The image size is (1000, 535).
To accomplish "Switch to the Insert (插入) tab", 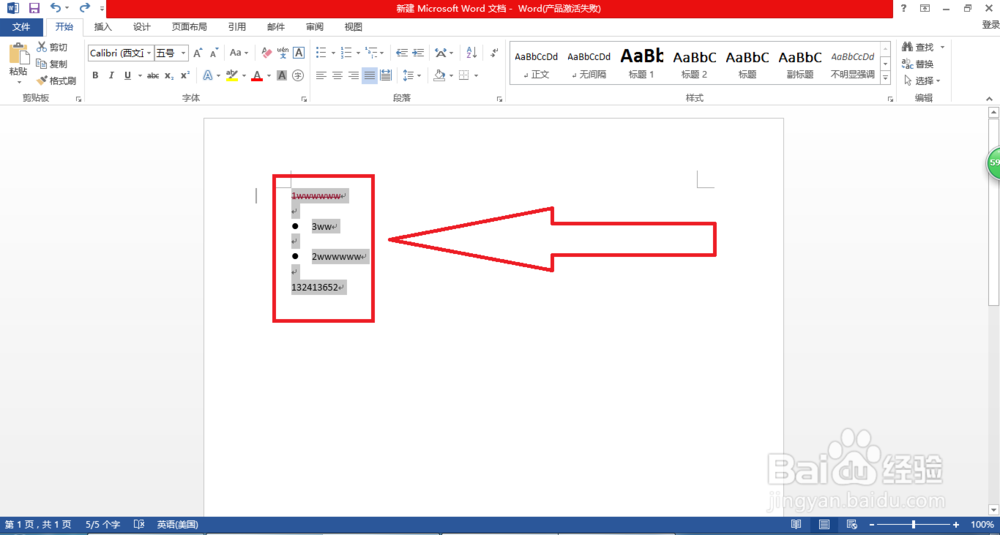I will click(x=103, y=27).
